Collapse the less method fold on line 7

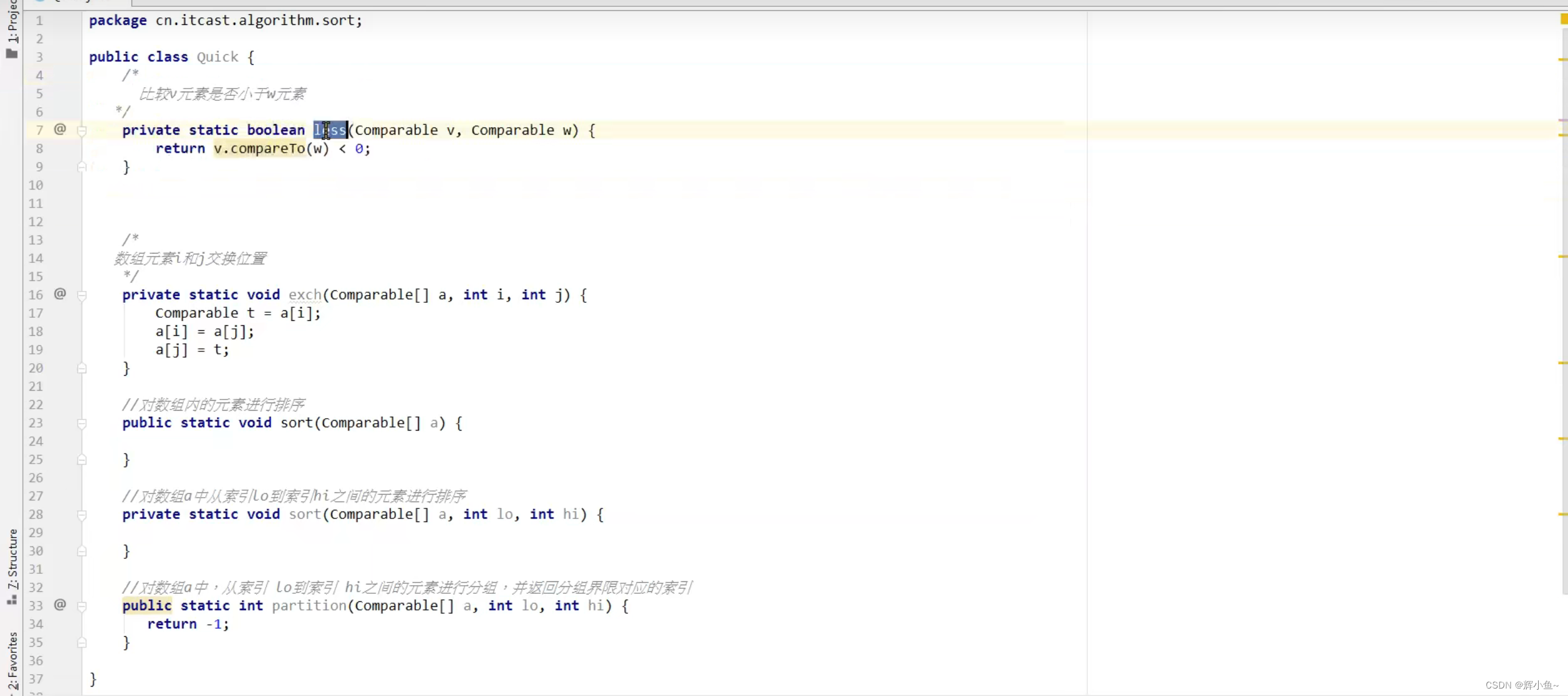pos(82,130)
